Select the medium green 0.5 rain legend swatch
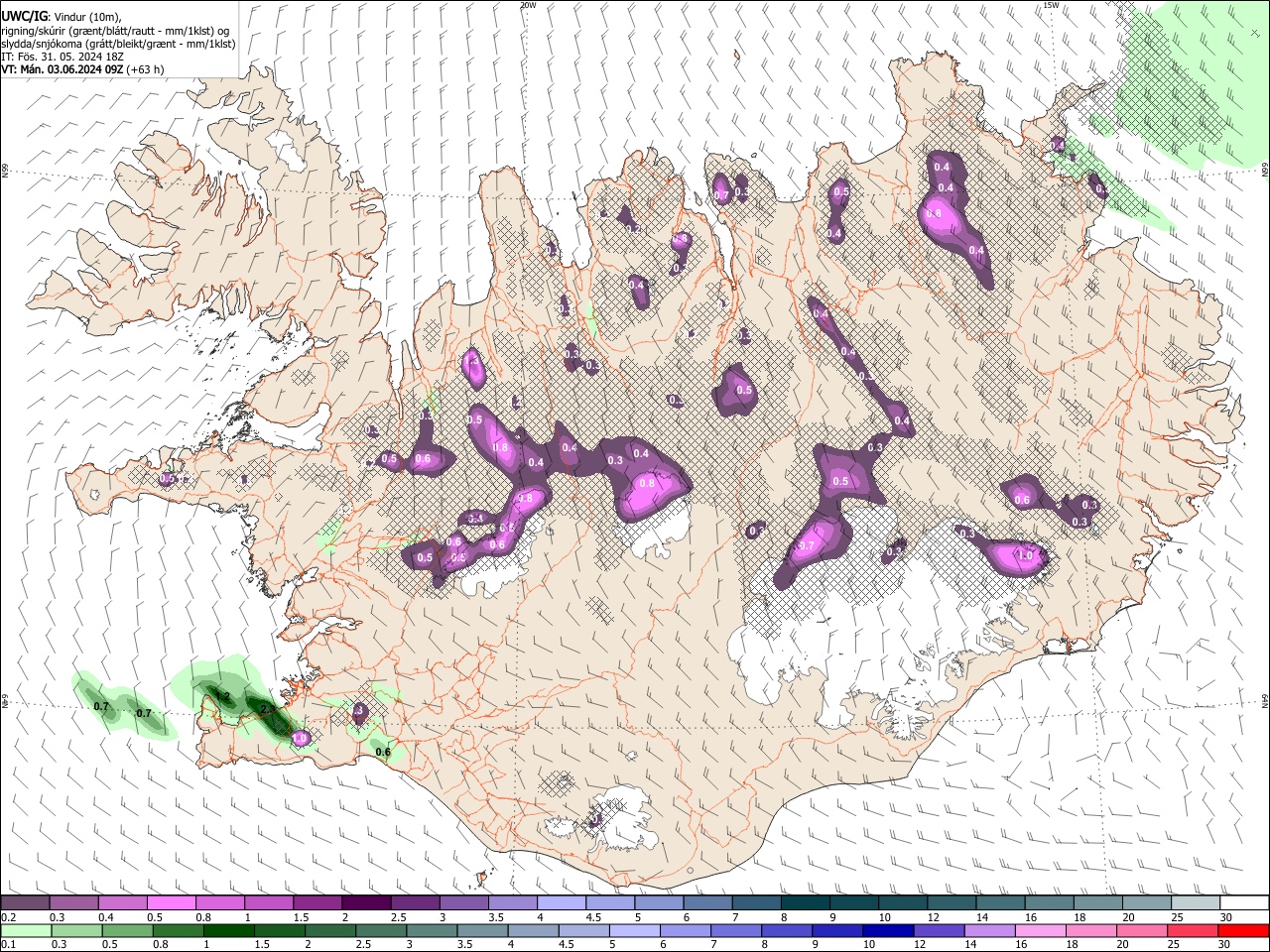The height and width of the screenshot is (952, 1270). (x=127, y=931)
